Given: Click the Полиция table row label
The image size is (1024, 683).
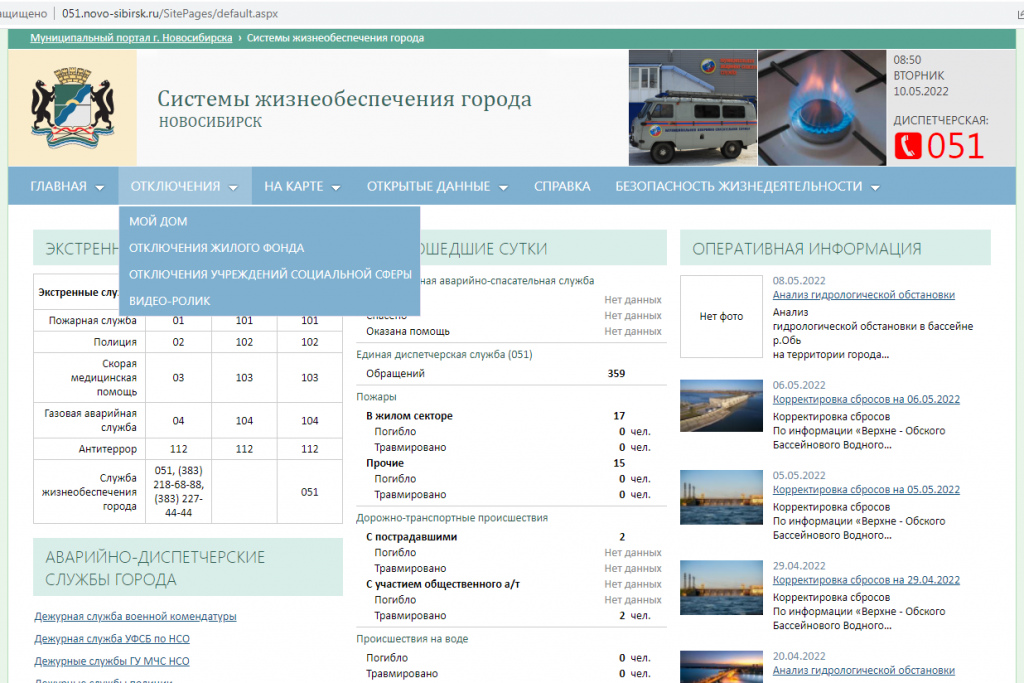Looking at the screenshot, I should click(x=115, y=342).
